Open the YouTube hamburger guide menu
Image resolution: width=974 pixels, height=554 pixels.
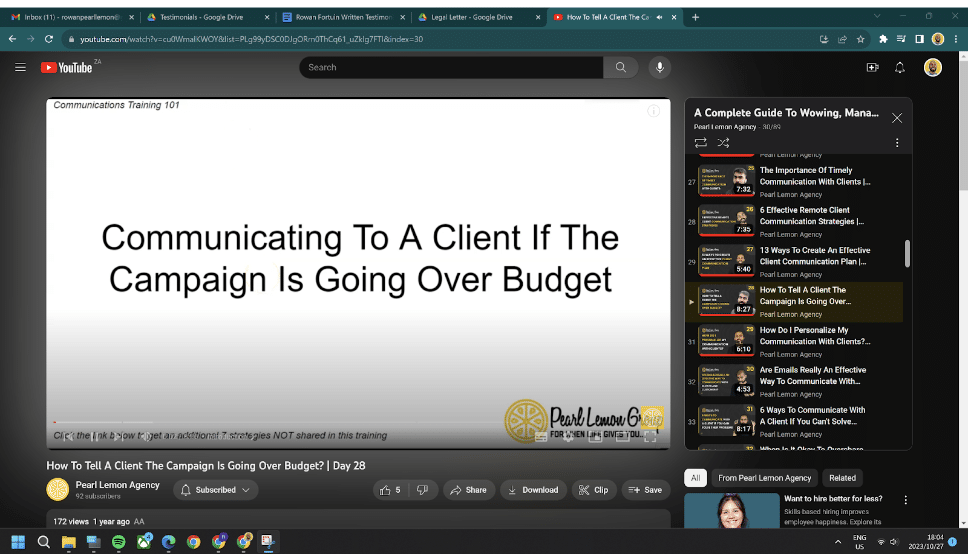coord(20,67)
